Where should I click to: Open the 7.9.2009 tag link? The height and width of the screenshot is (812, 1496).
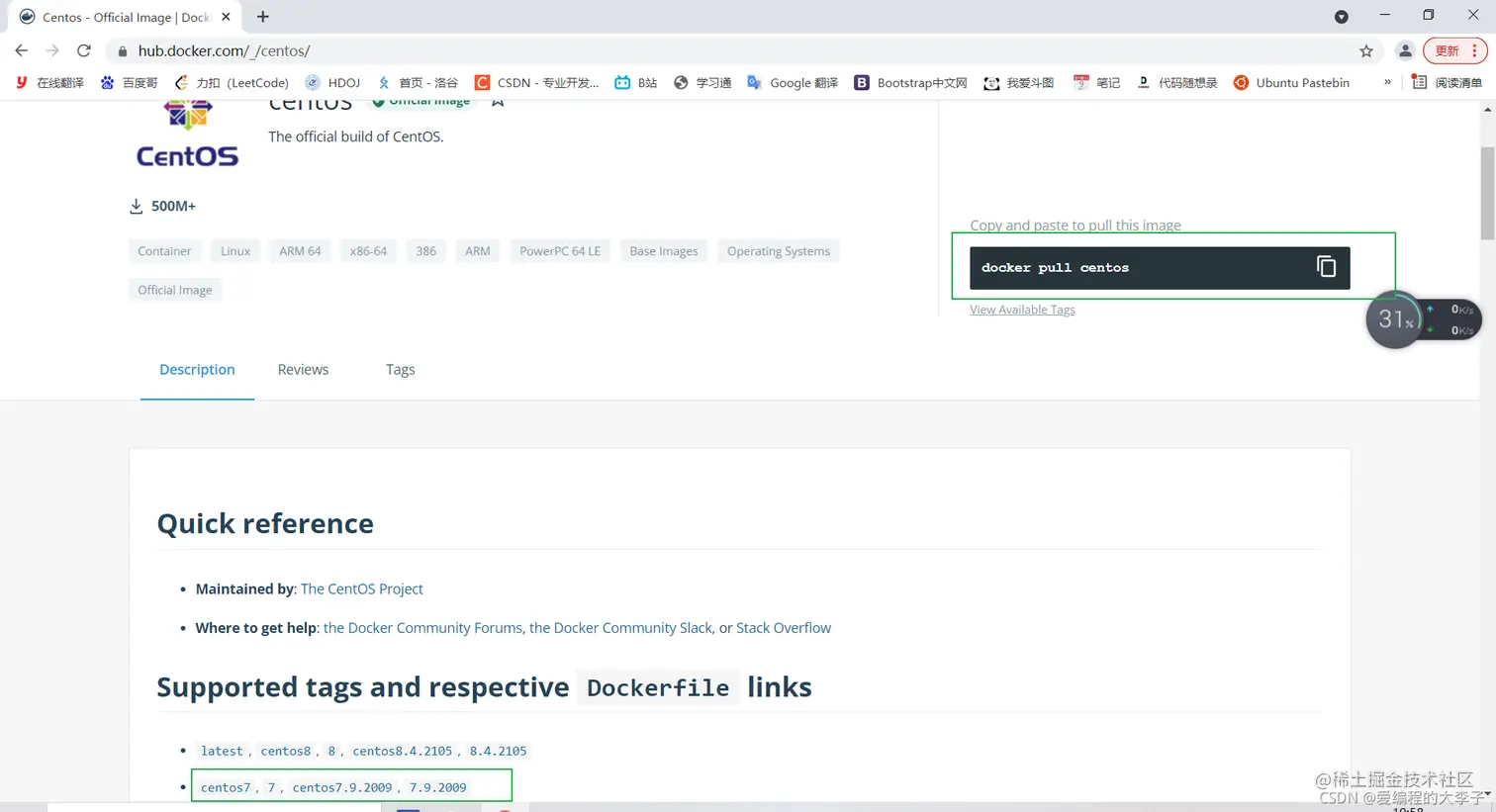click(x=437, y=787)
